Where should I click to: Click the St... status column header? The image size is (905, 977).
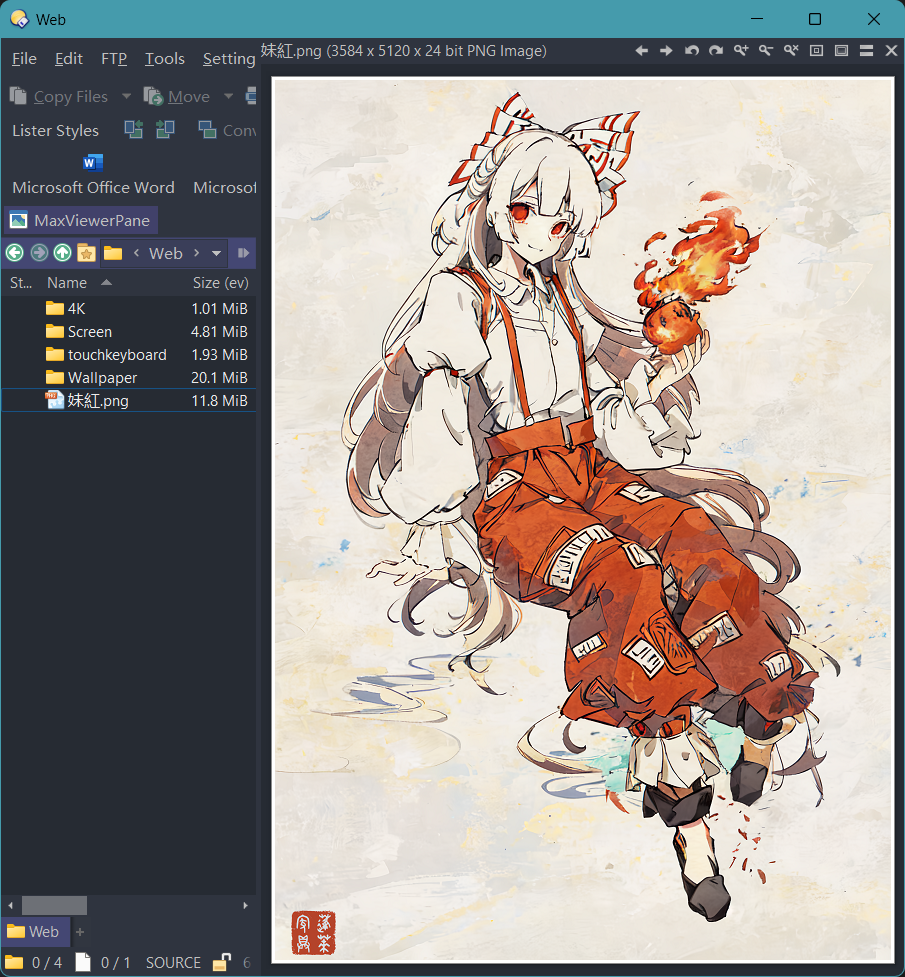click(21, 283)
